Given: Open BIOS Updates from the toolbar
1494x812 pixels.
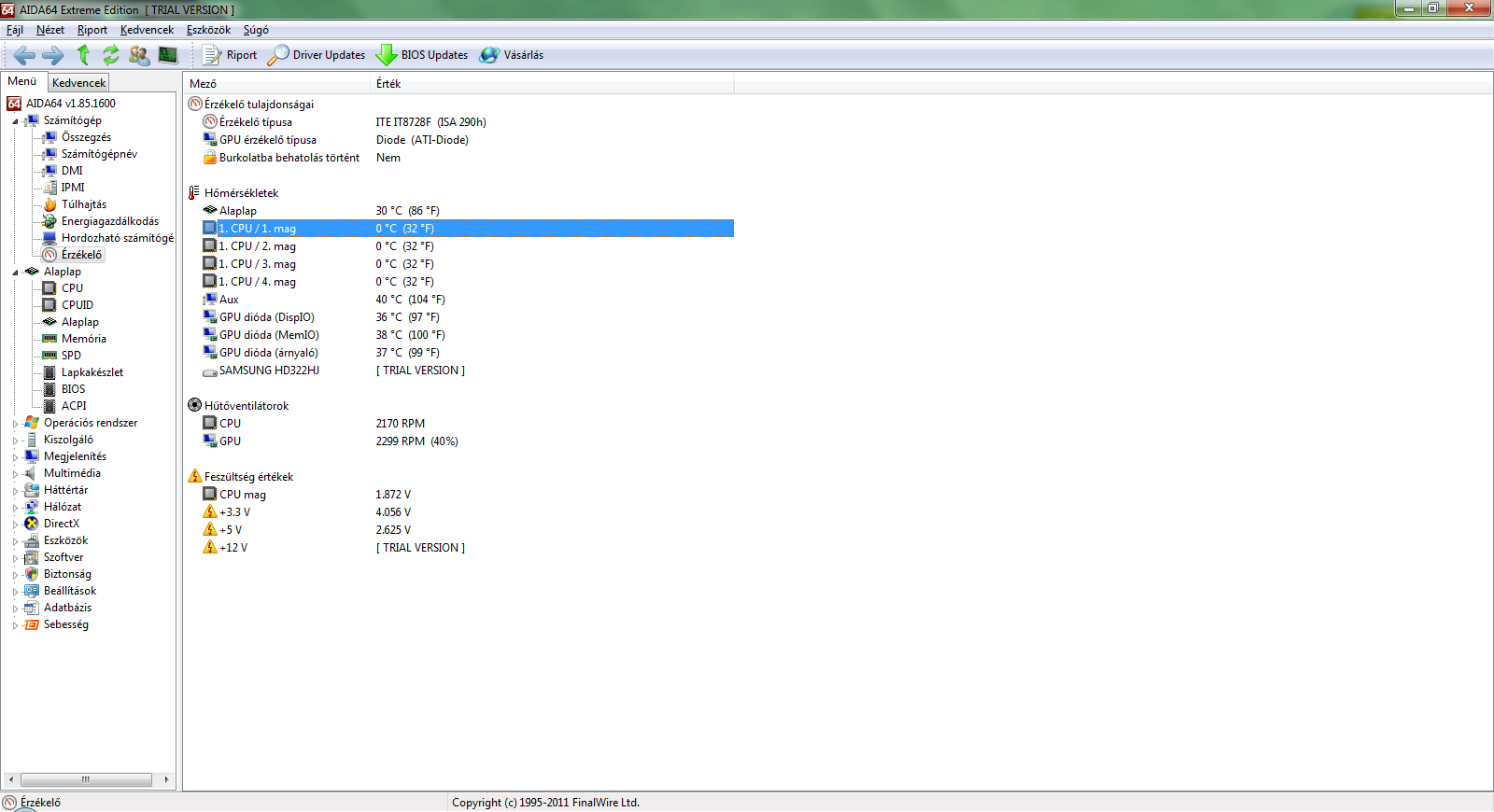Looking at the screenshot, I should (422, 55).
